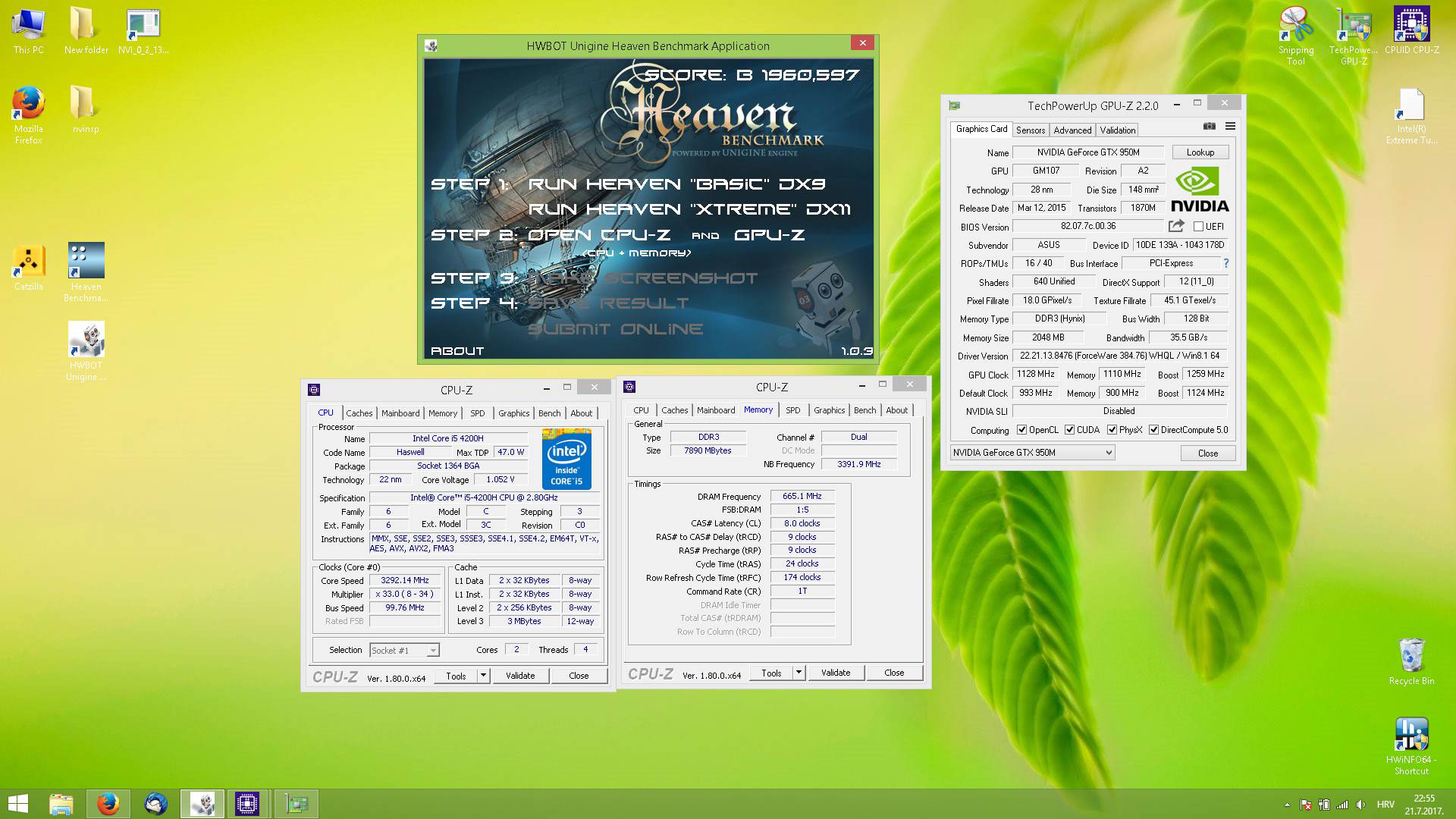The image size is (1456, 819).
Task: Launch Mozilla Firefox desktop shortcut
Action: (28, 115)
